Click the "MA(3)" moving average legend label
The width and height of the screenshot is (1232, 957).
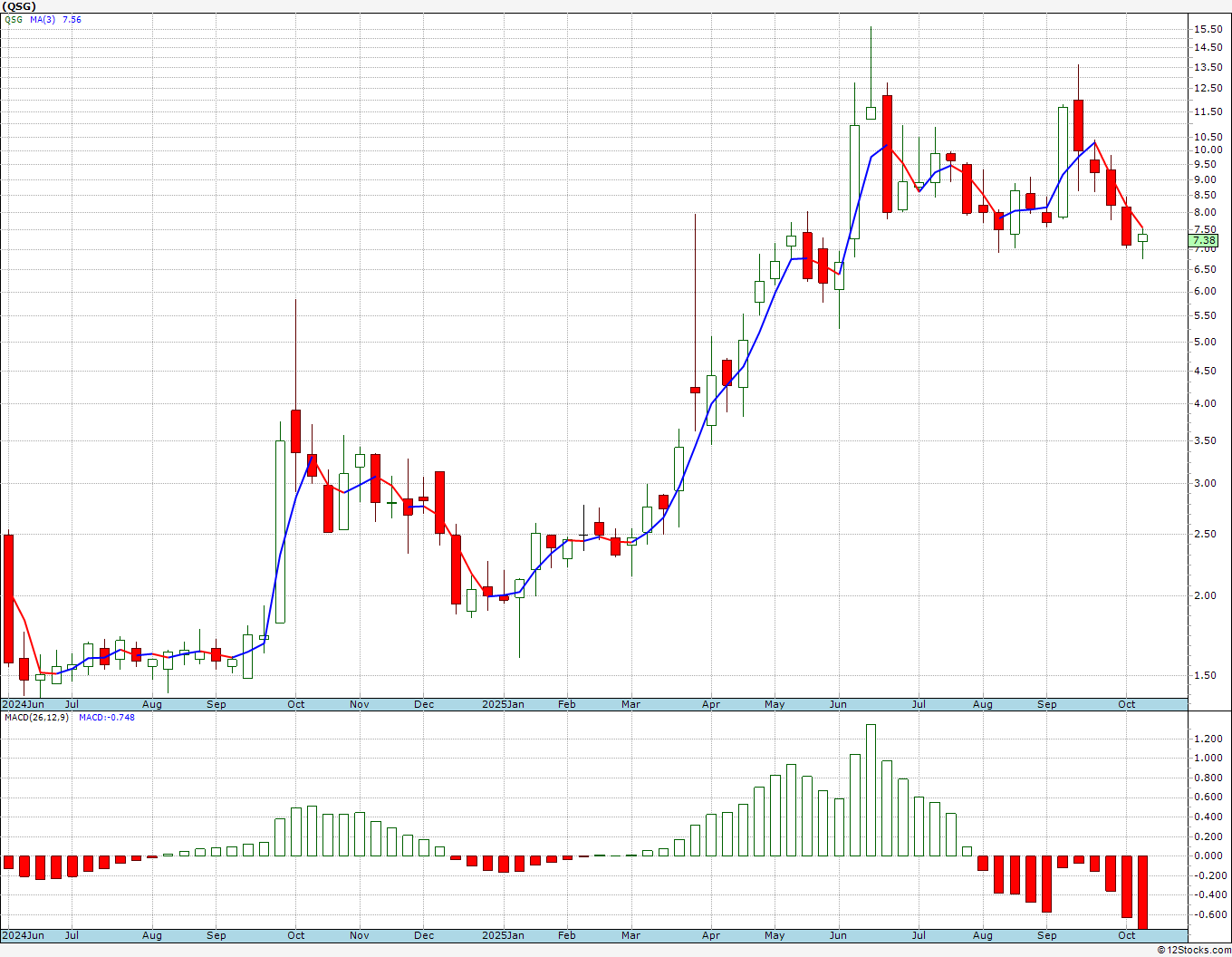tap(41, 19)
